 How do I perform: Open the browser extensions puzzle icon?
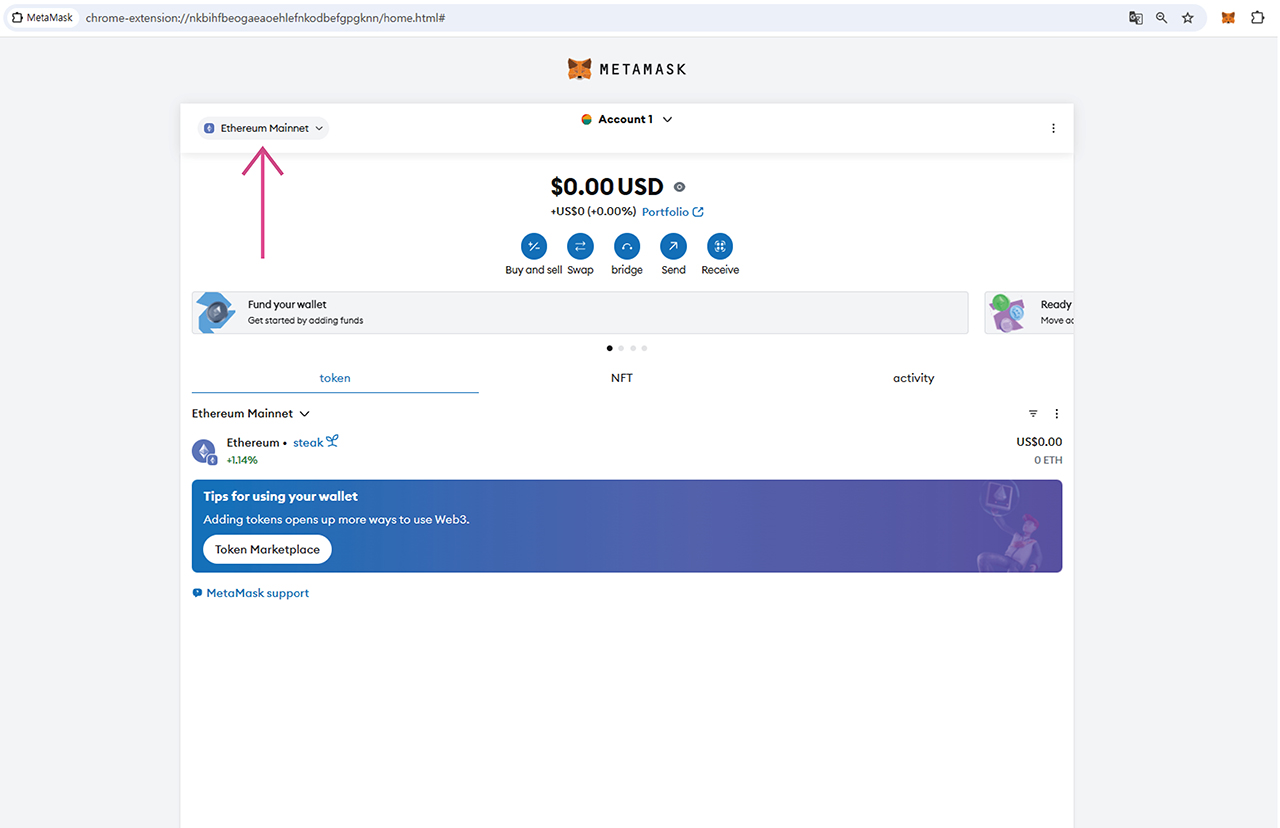1258,18
